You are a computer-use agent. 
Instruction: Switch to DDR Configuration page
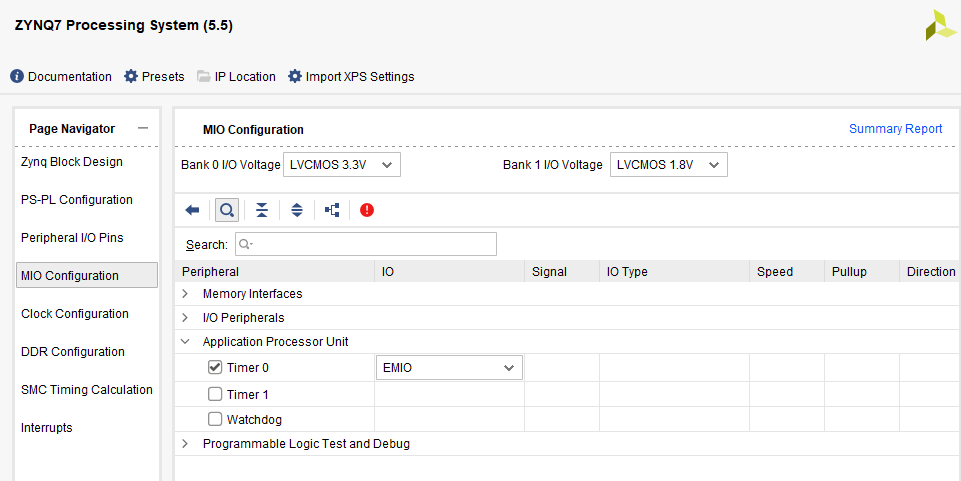73,352
